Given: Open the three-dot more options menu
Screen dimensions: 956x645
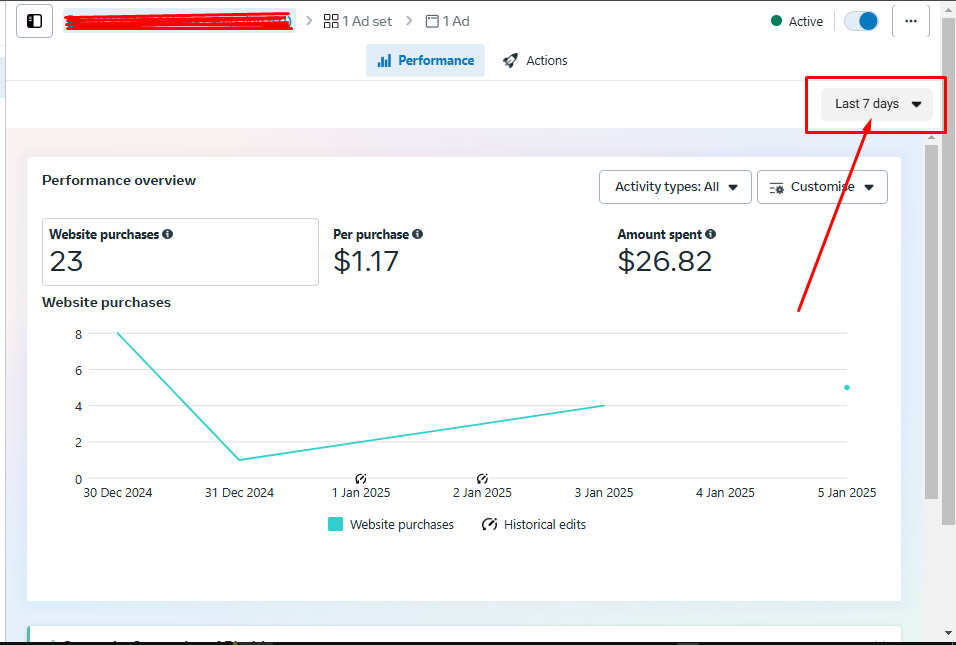Looking at the screenshot, I should pyautogui.click(x=910, y=21).
